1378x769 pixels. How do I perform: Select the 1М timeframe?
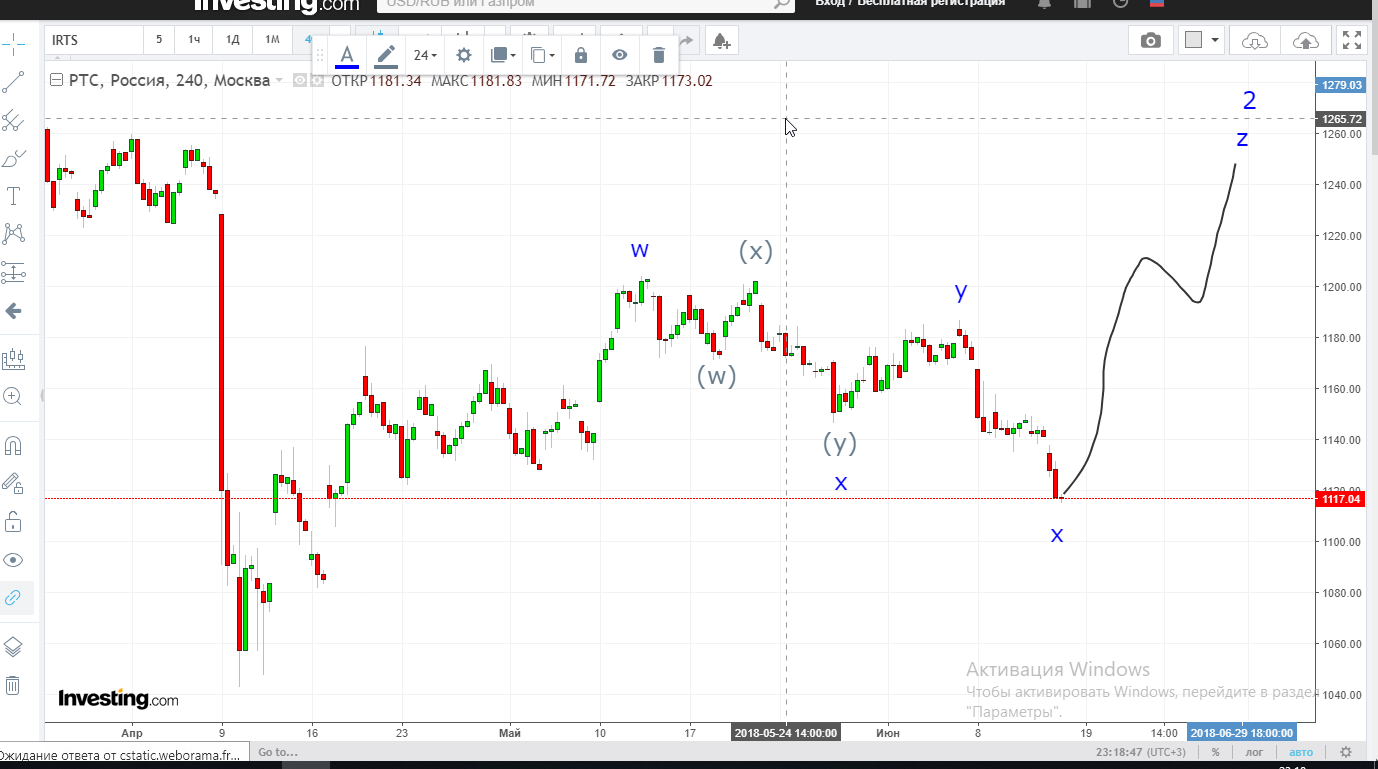tap(272, 40)
